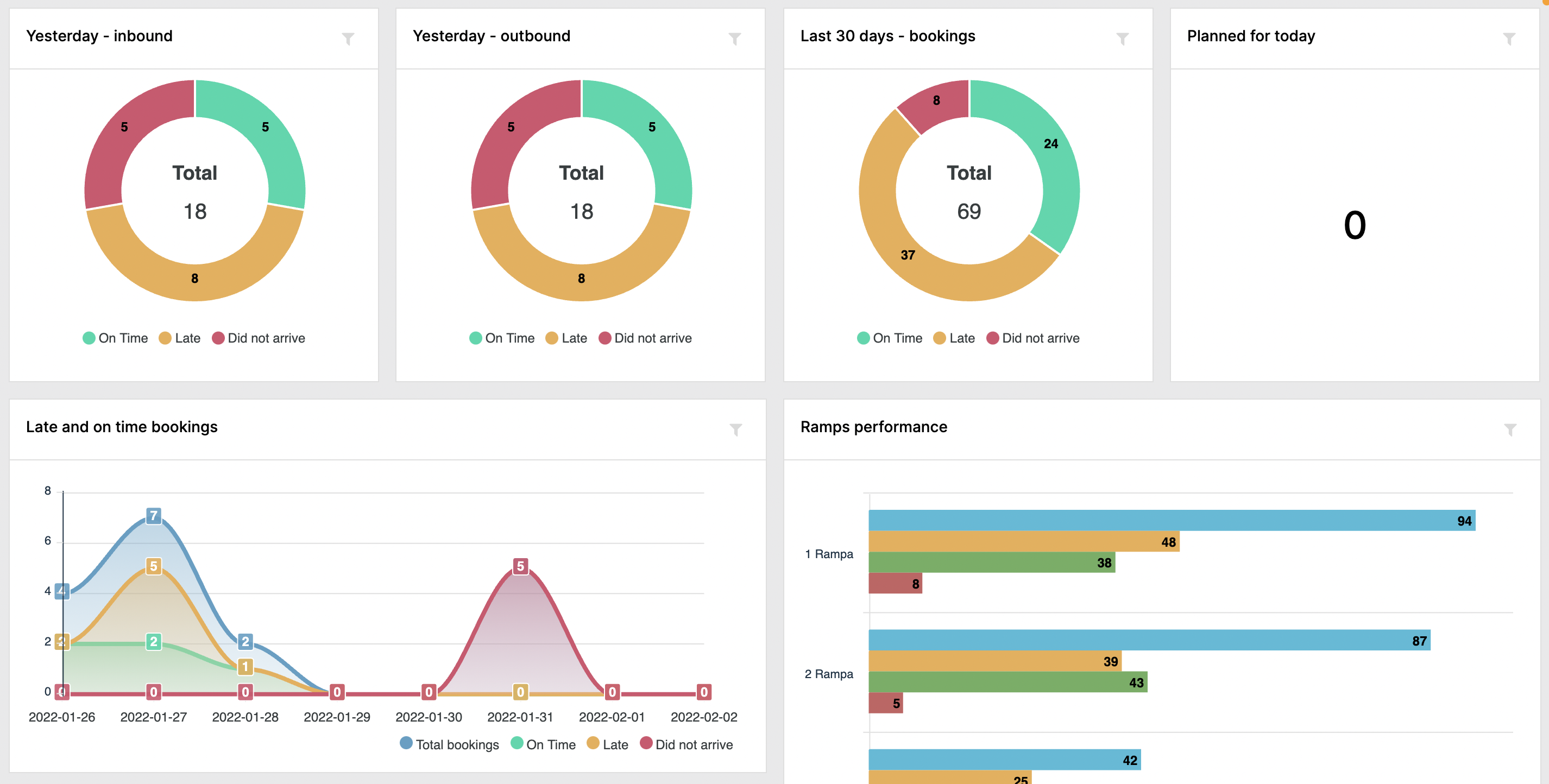Click the red peak point 5 on 2022-01-31
1549x784 pixels.
[x=520, y=566]
